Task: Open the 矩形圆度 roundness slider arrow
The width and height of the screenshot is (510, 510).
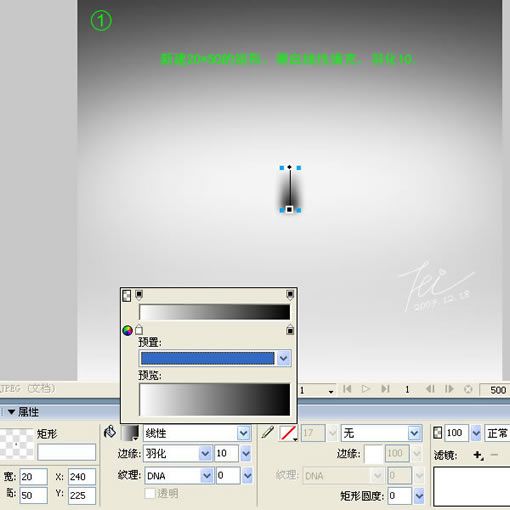Action: coord(419,496)
